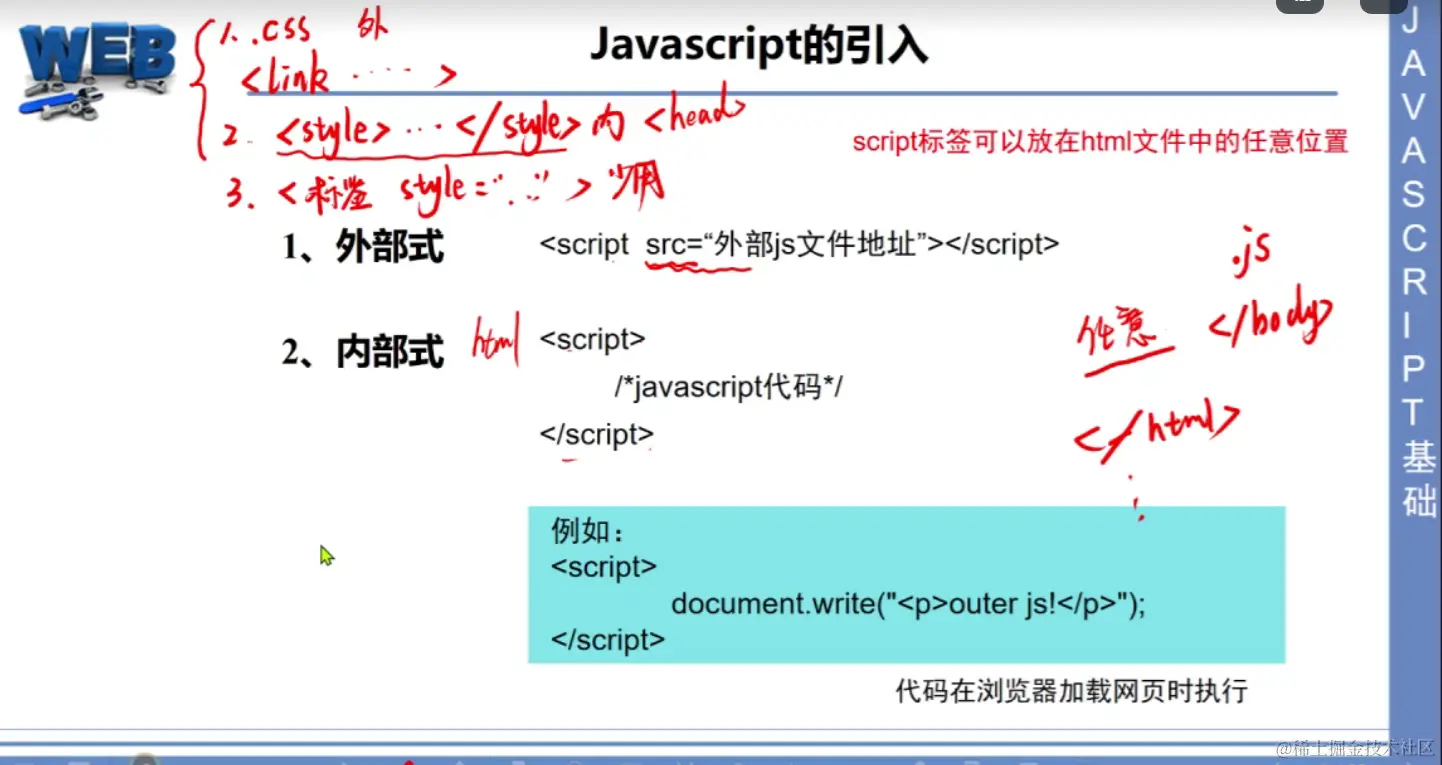Click the line <script src="外部js文件地址"></script>

(x=798, y=244)
